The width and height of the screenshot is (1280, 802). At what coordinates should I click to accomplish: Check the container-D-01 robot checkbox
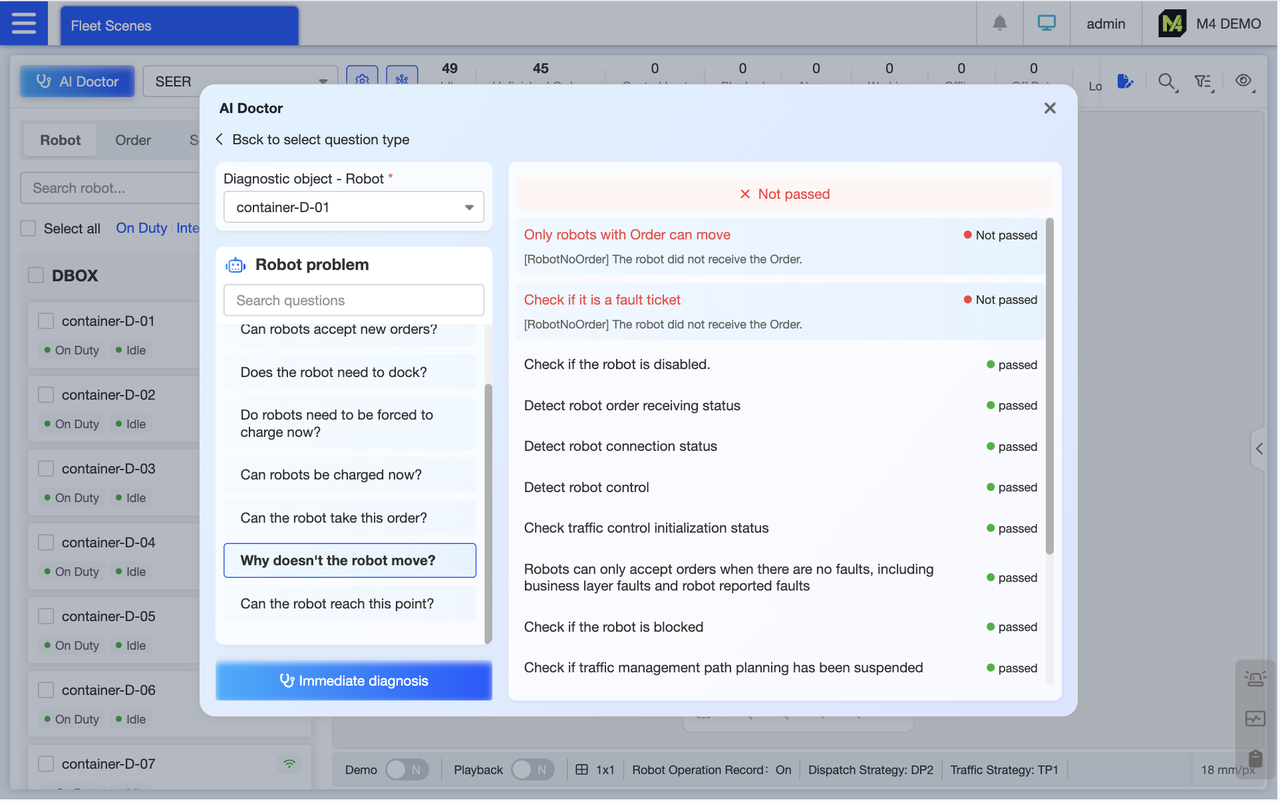click(x=45, y=320)
